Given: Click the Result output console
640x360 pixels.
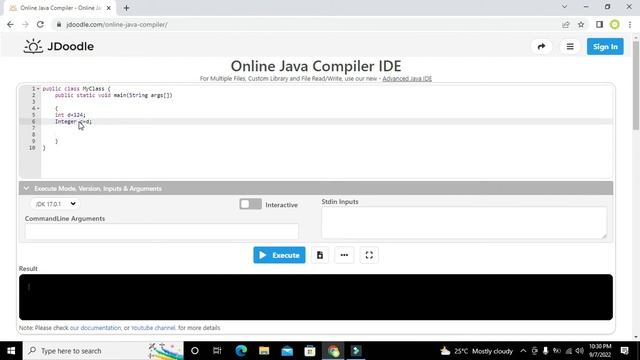Looking at the screenshot, I should 316,297.
